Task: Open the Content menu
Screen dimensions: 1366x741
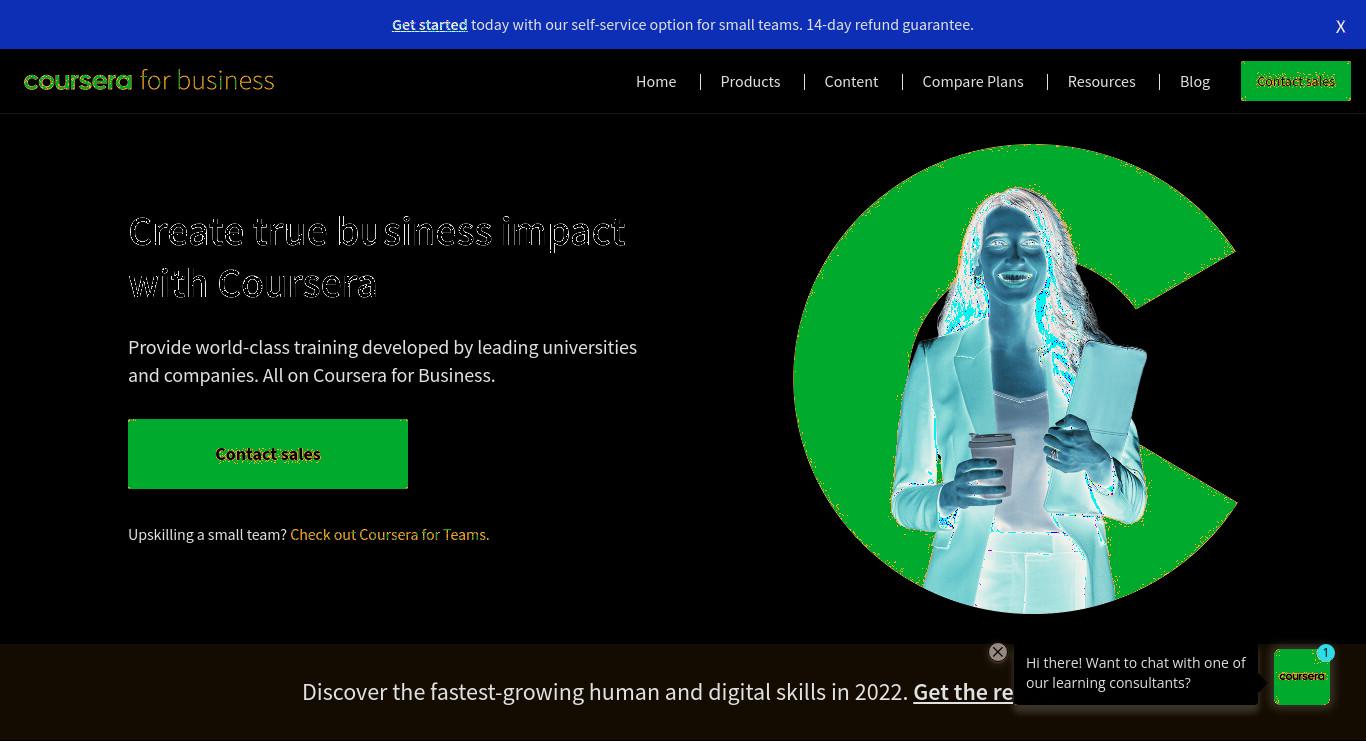Action: [851, 82]
